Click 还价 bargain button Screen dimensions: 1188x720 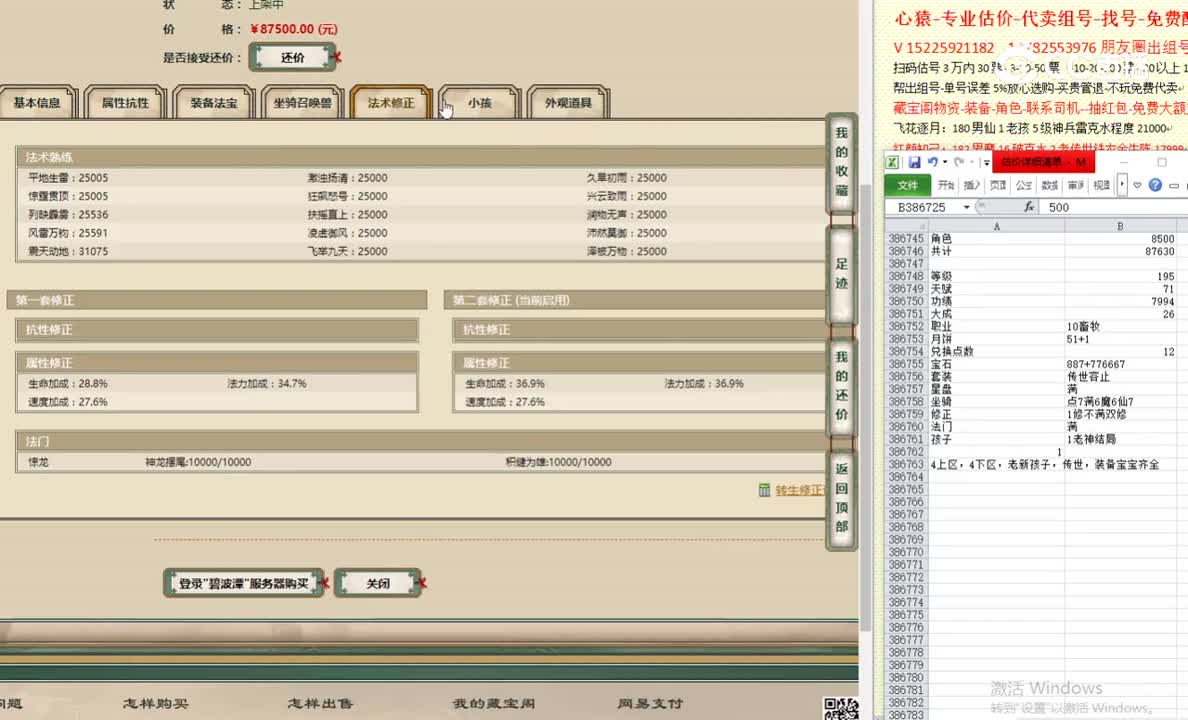(x=292, y=58)
